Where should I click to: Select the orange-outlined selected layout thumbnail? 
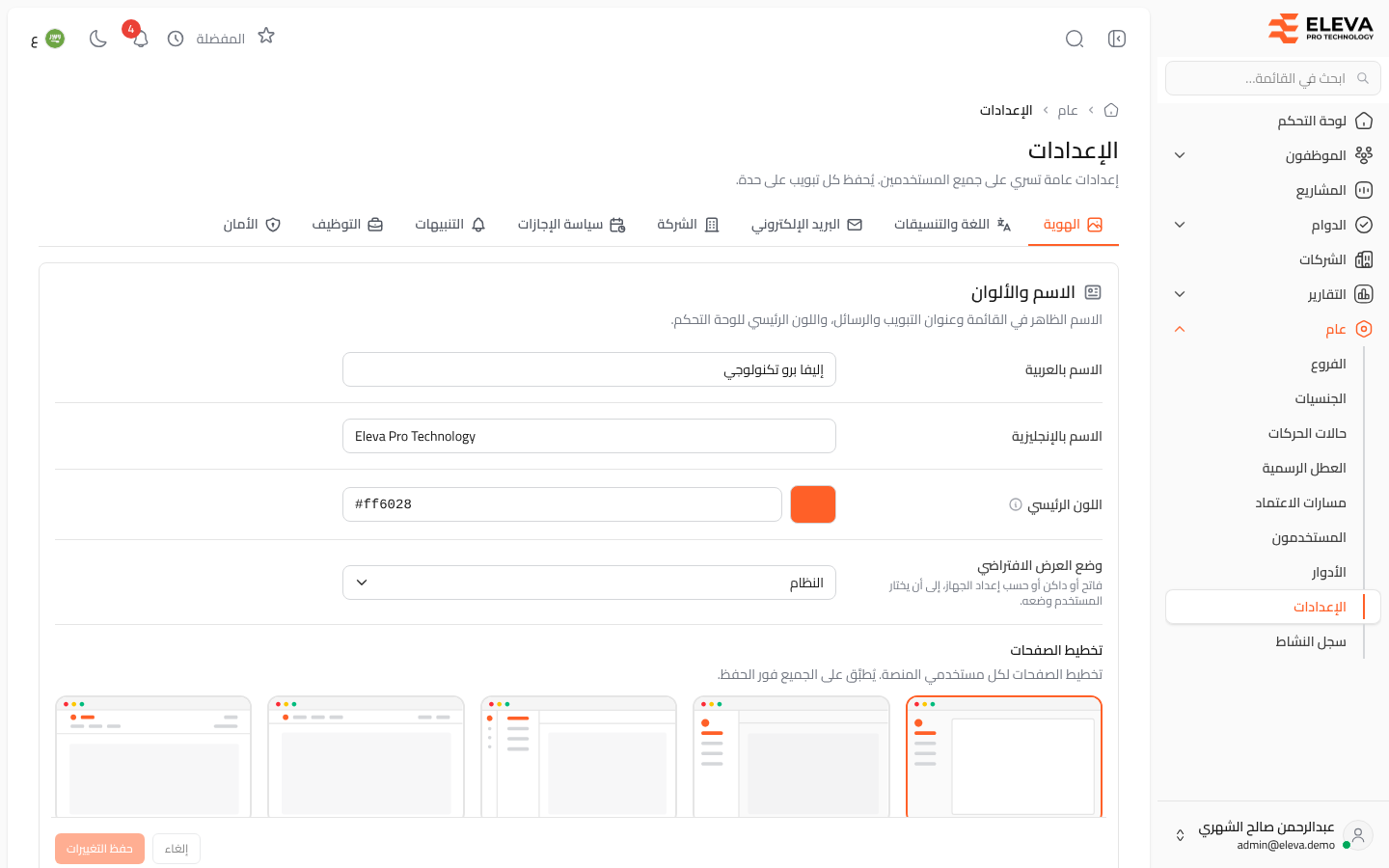tap(1004, 757)
